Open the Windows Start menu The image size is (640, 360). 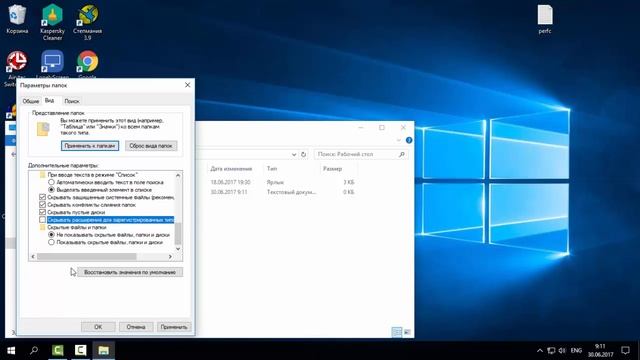coord(11,350)
